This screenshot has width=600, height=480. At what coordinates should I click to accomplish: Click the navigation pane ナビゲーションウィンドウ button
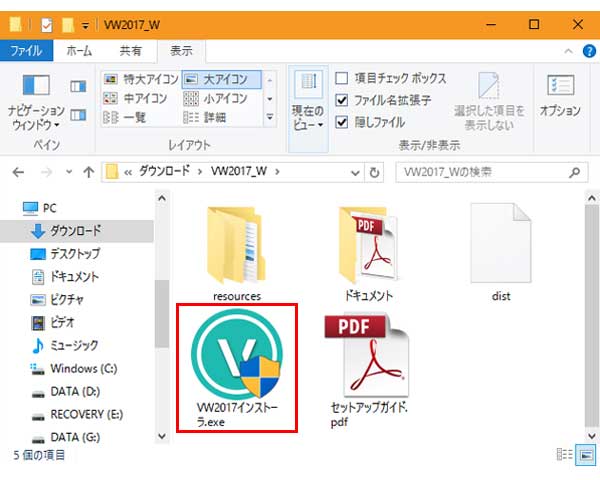tap(36, 102)
